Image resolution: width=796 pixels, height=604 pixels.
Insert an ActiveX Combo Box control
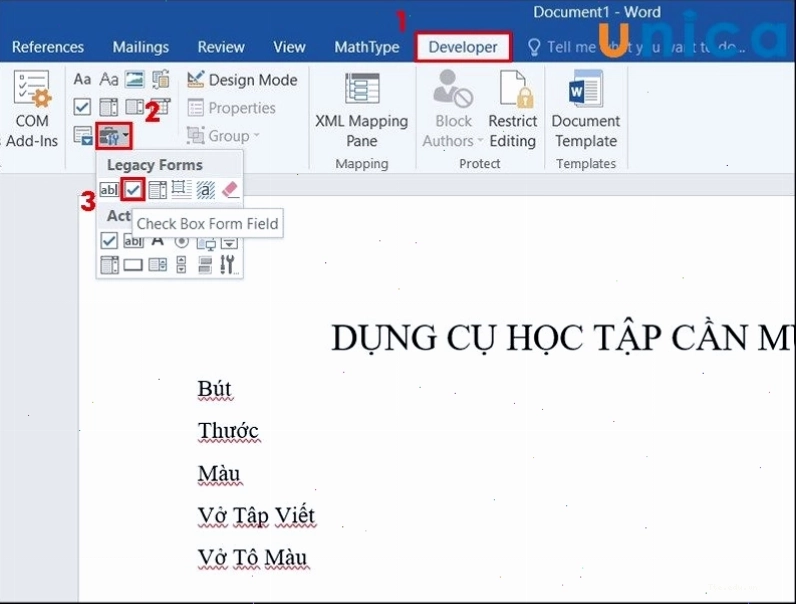click(x=229, y=243)
